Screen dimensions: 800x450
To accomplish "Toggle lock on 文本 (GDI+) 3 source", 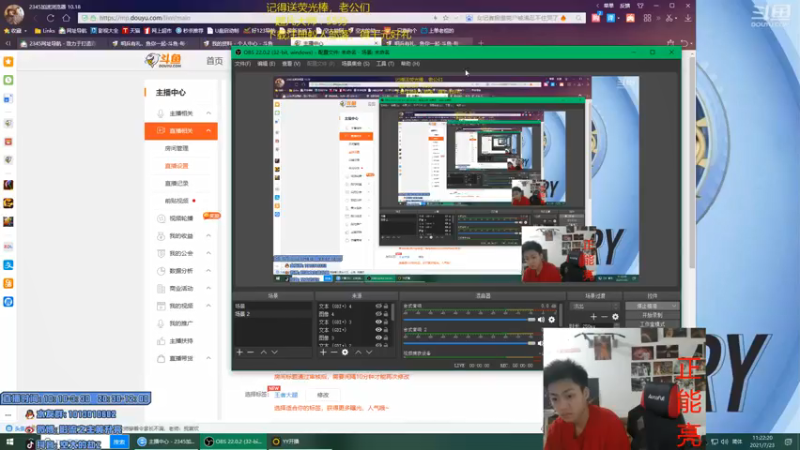I will pyautogui.click(x=386, y=322).
